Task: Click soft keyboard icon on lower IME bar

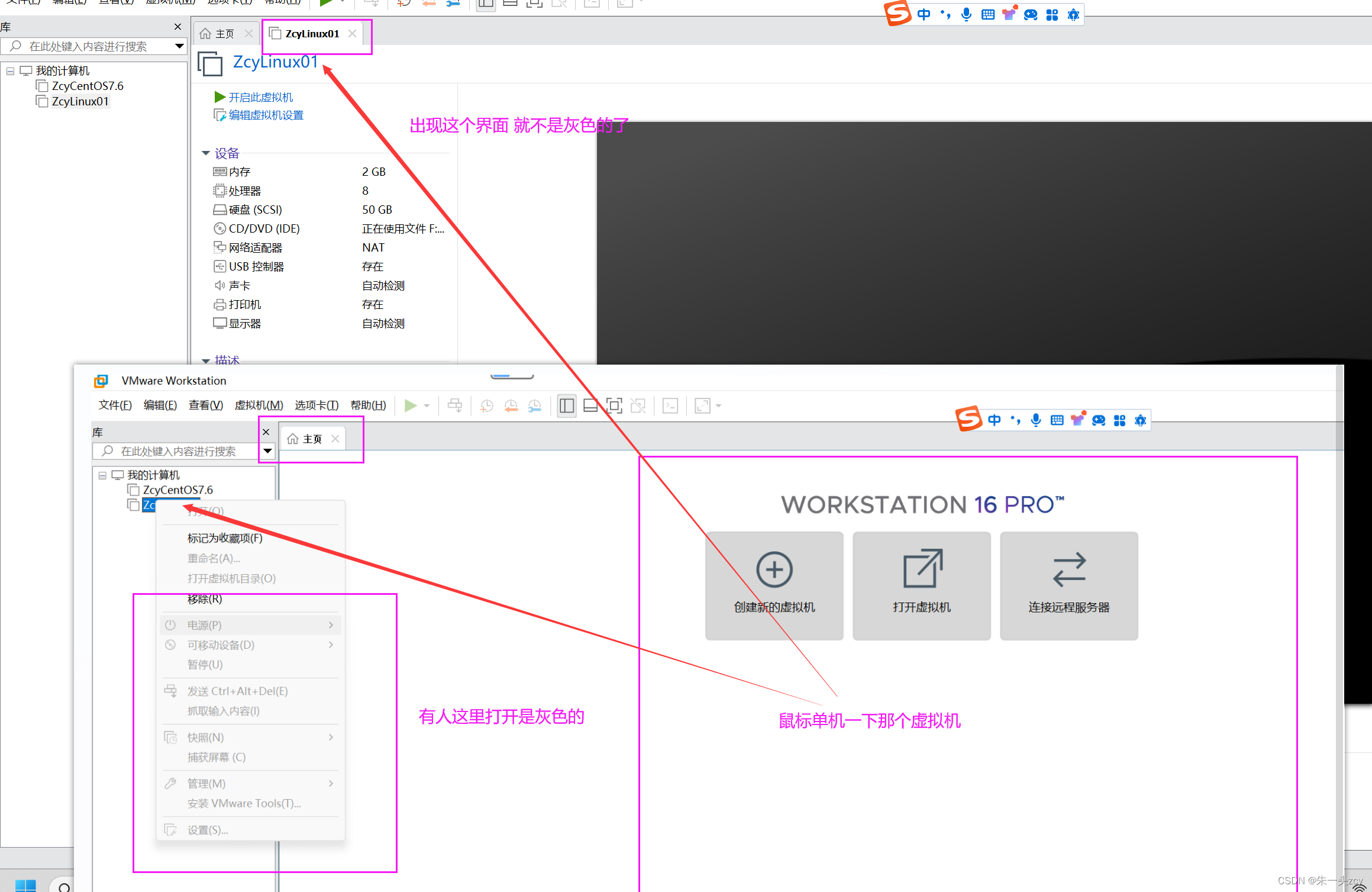Action: pos(1057,420)
